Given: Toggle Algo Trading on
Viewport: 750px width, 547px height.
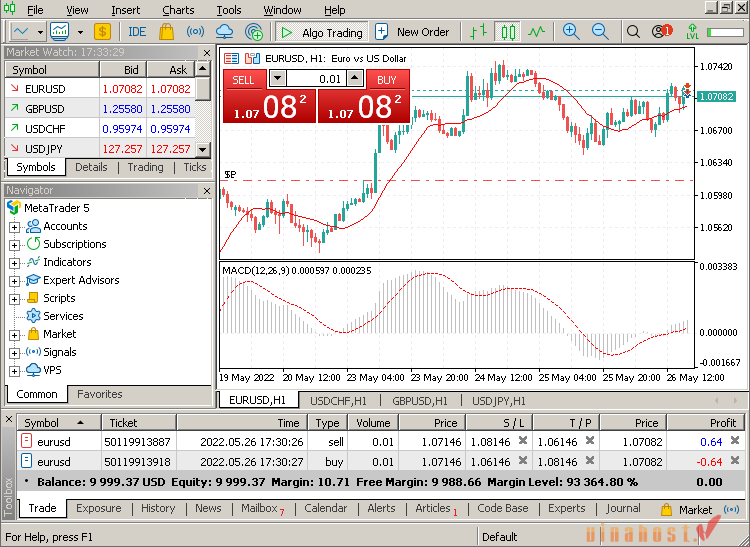Looking at the screenshot, I should pyautogui.click(x=322, y=32).
